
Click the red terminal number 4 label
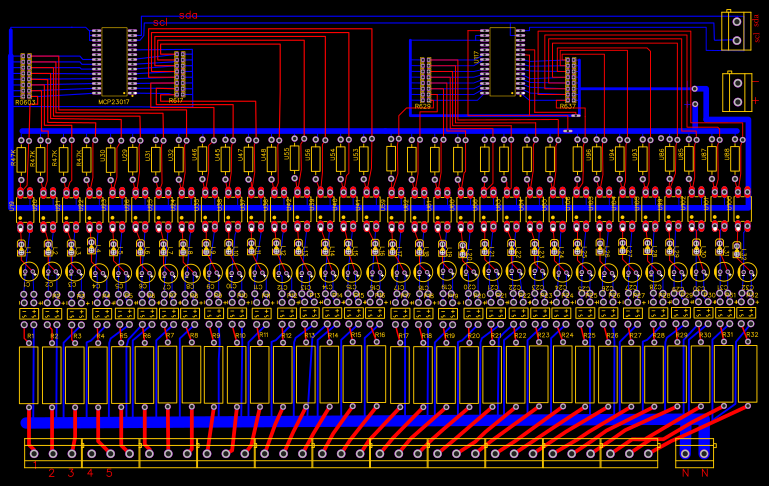tap(90, 473)
